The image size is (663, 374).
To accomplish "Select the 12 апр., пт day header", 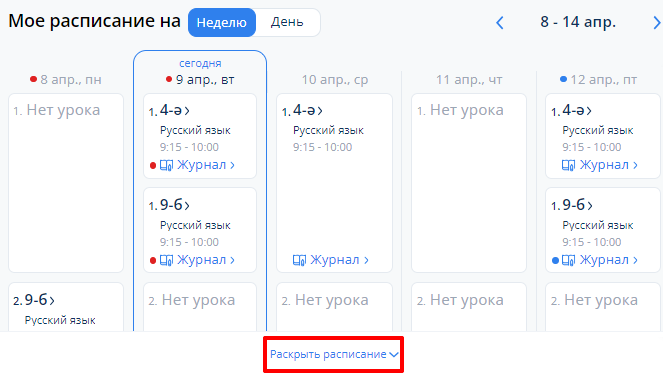I will point(599,79).
